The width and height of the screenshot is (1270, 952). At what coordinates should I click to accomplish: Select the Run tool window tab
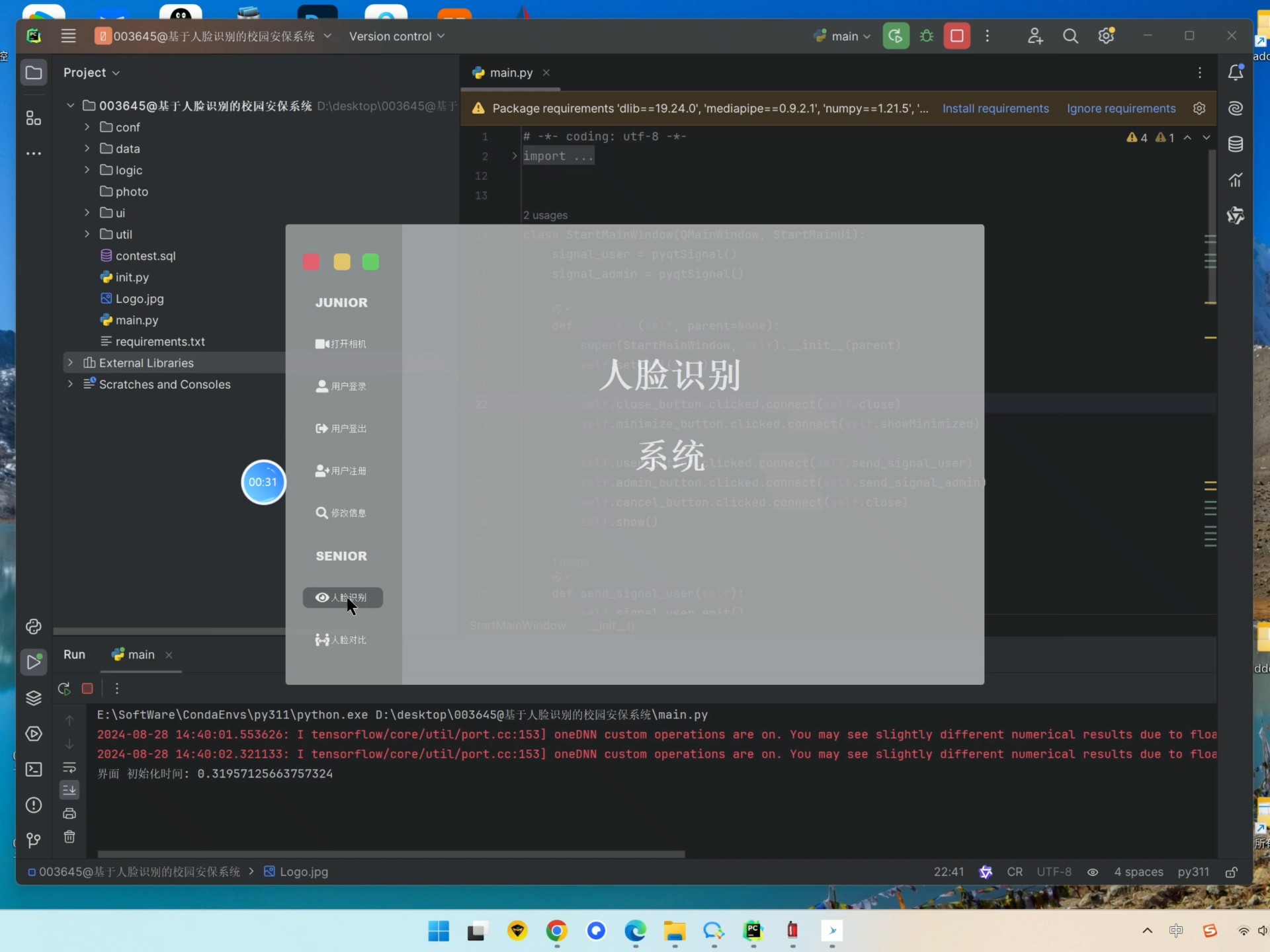point(74,654)
